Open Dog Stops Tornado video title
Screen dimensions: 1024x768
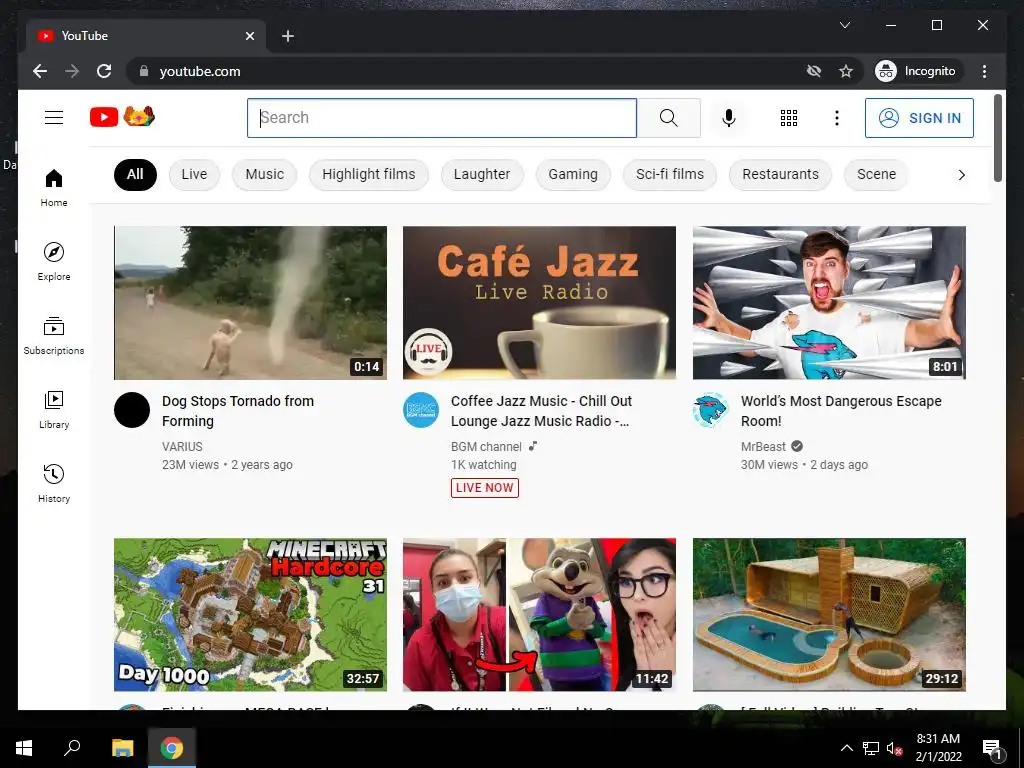(238, 411)
